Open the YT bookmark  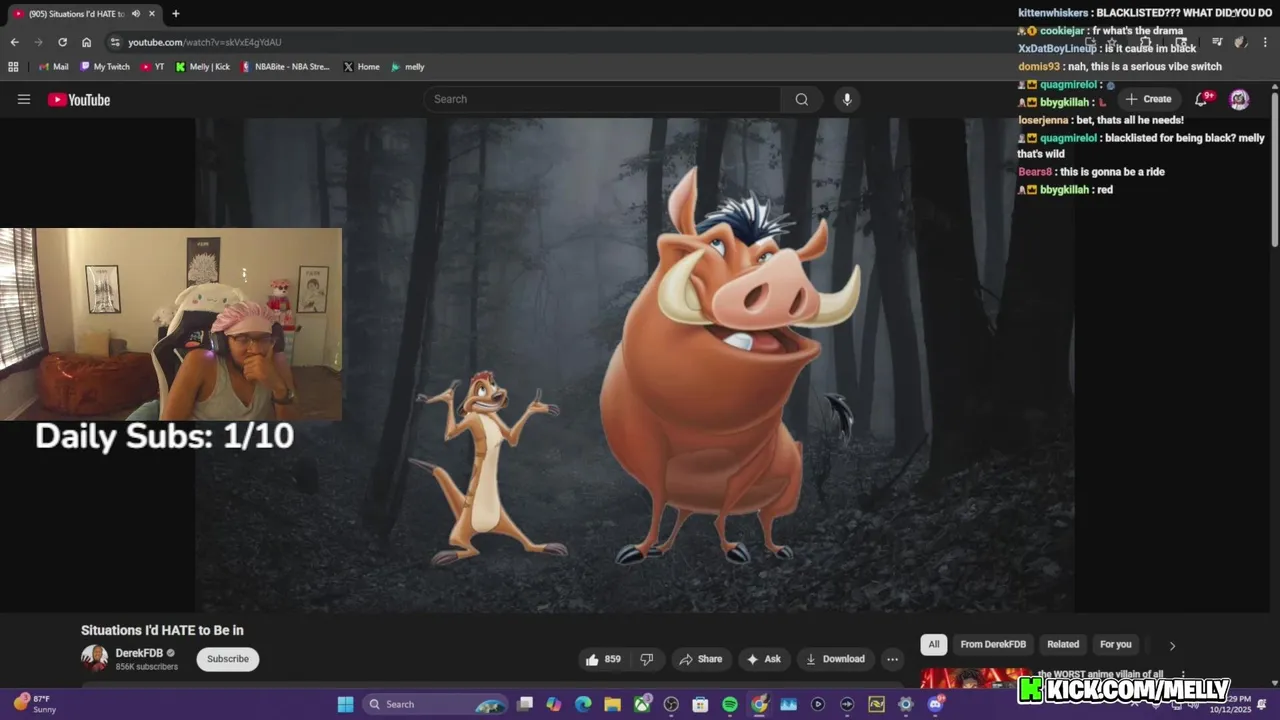pyautogui.click(x=152, y=67)
